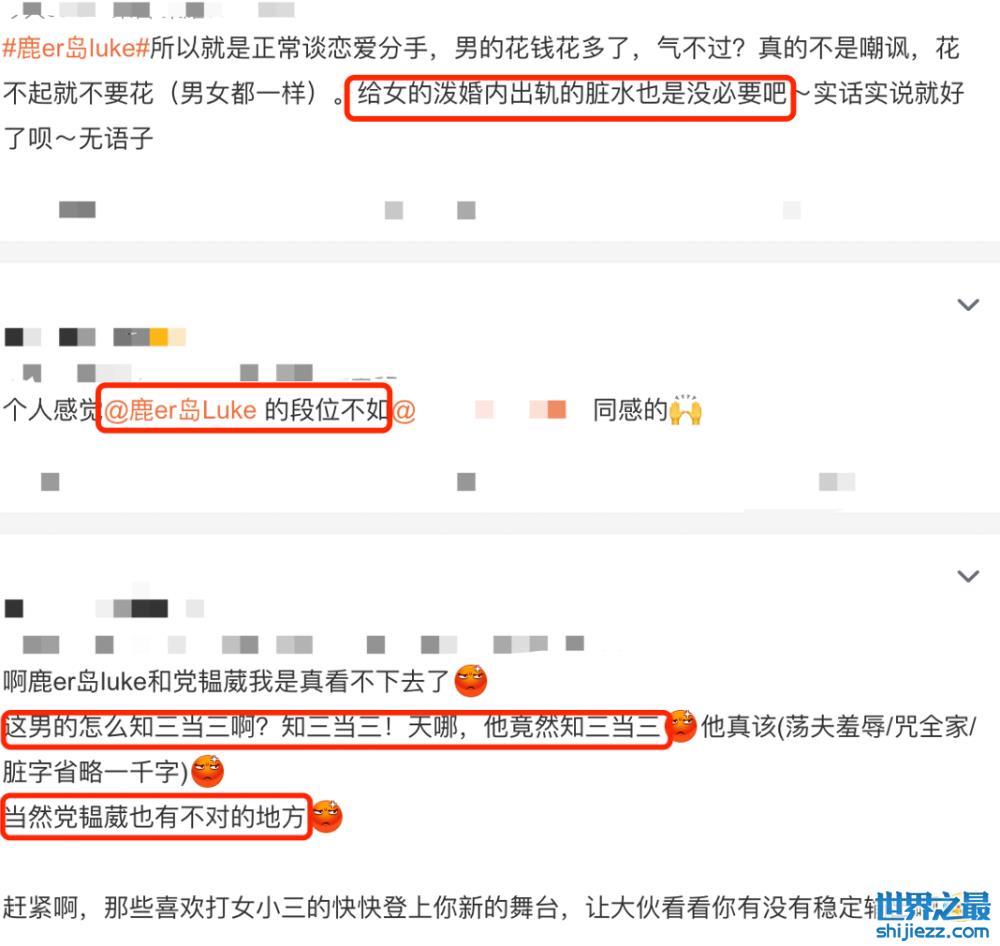Open the #鹿er岛luke# hashtag topic
1000x946 pixels.
pyautogui.click(x=76, y=48)
